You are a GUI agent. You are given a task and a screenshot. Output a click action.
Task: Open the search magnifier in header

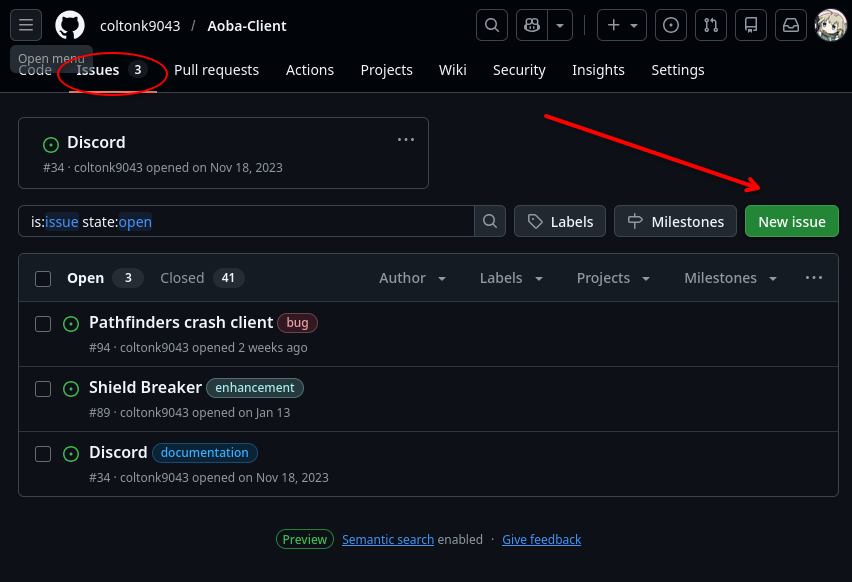(491, 25)
